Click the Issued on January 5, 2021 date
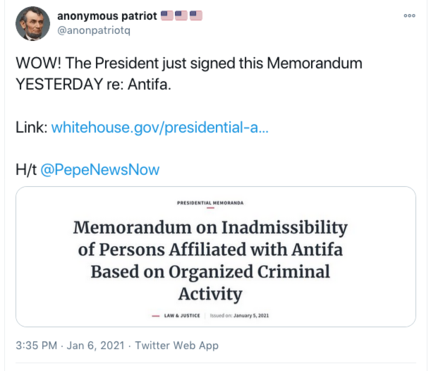Viewport: 431px width, 371px height. (x=239, y=315)
